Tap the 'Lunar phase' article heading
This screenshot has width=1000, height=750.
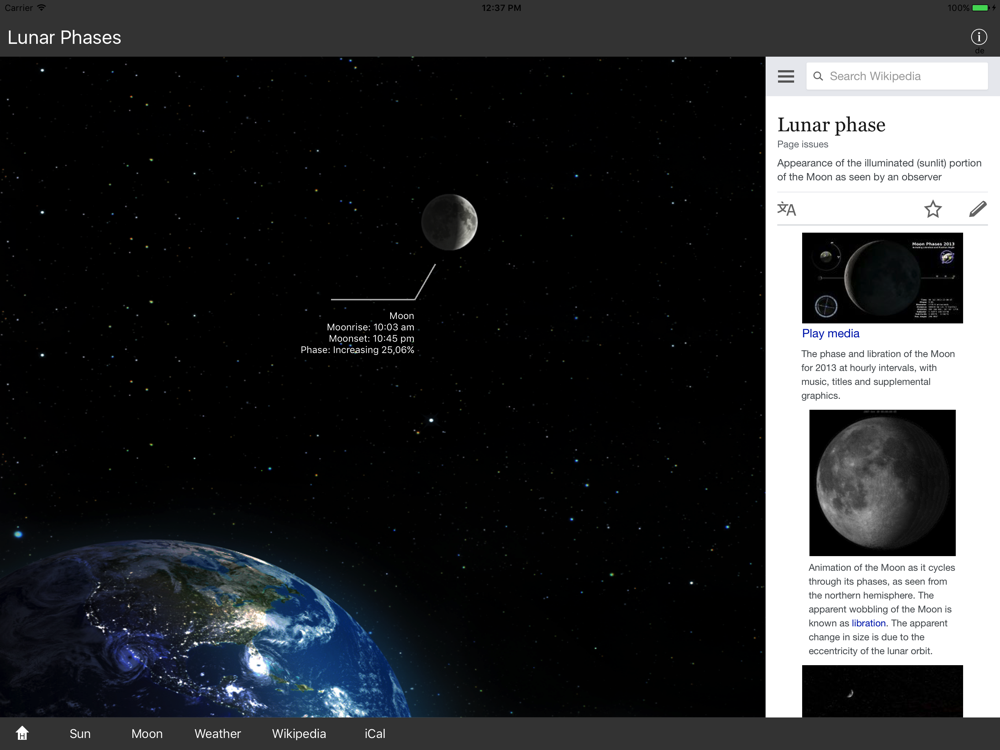(x=831, y=124)
